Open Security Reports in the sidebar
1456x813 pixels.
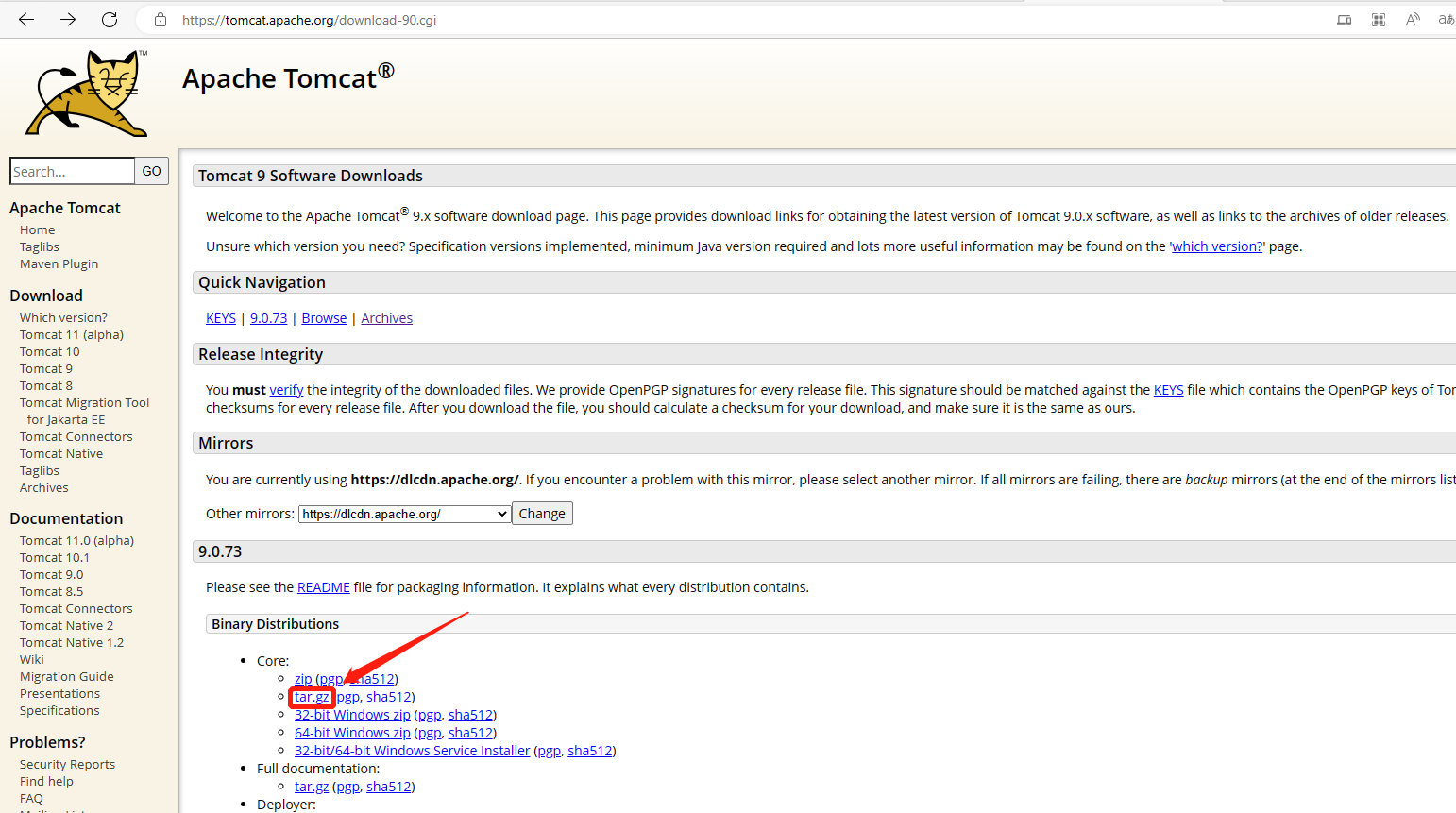point(68,764)
